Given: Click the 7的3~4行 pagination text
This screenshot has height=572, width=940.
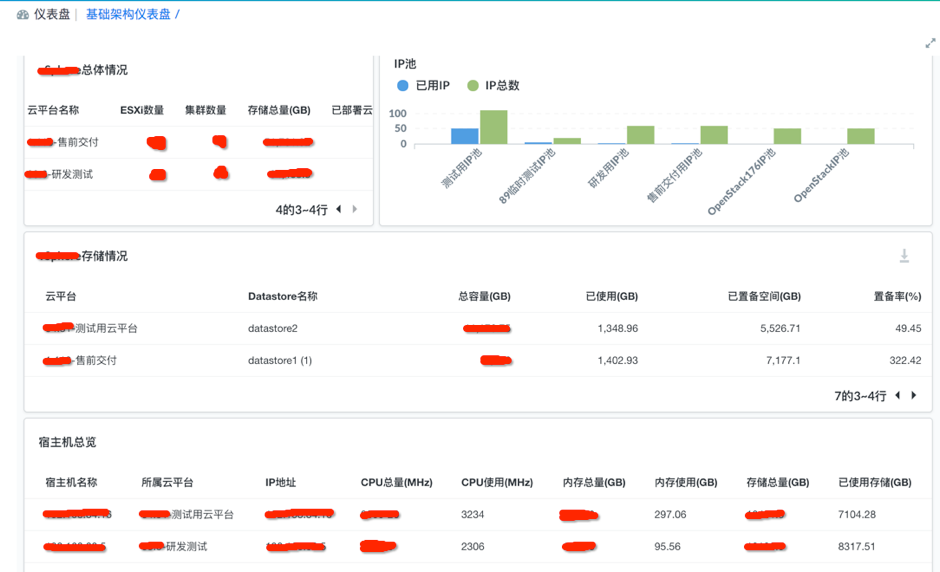Looking at the screenshot, I should click(860, 396).
